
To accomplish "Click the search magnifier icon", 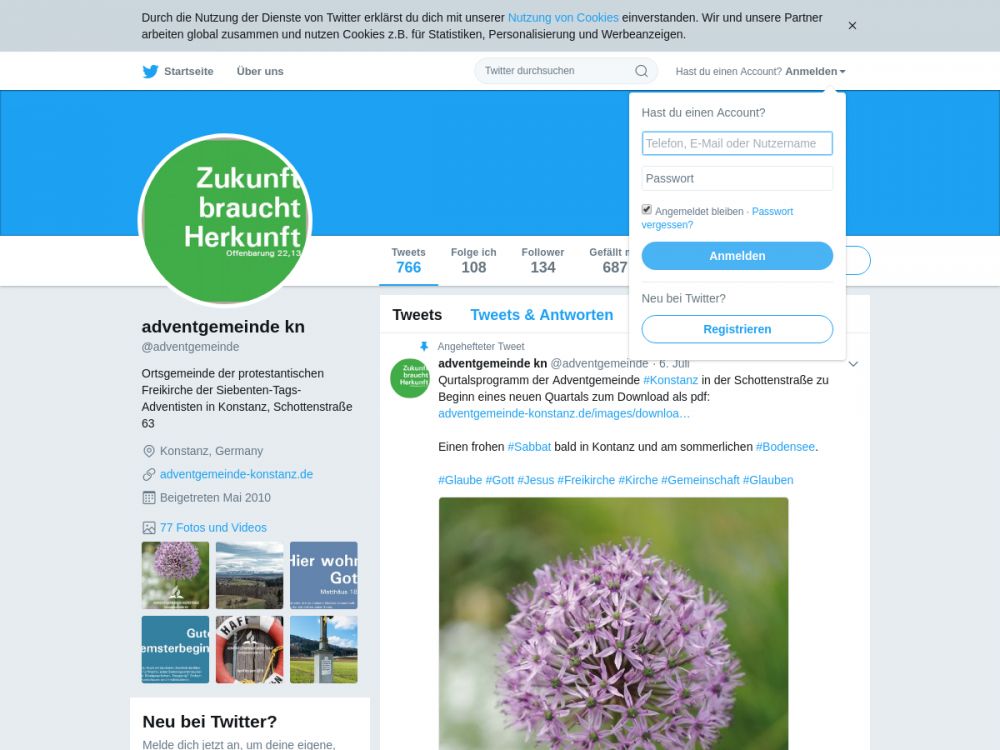I will pos(642,71).
